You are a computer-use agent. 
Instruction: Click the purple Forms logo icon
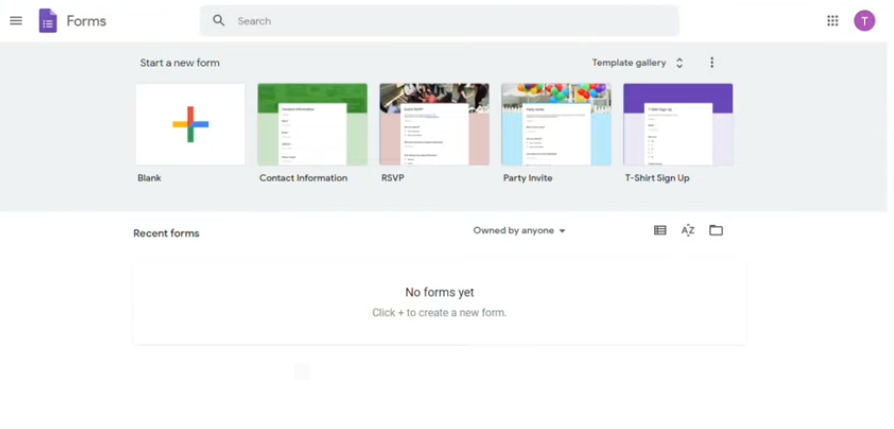coord(48,21)
